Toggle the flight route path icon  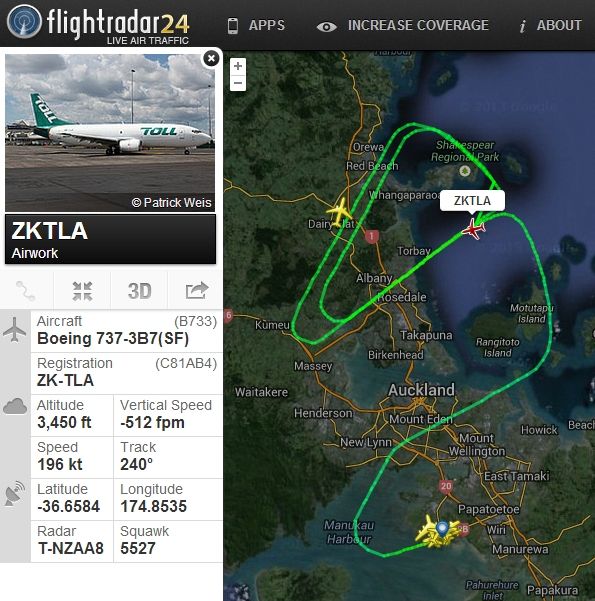[x=26, y=291]
